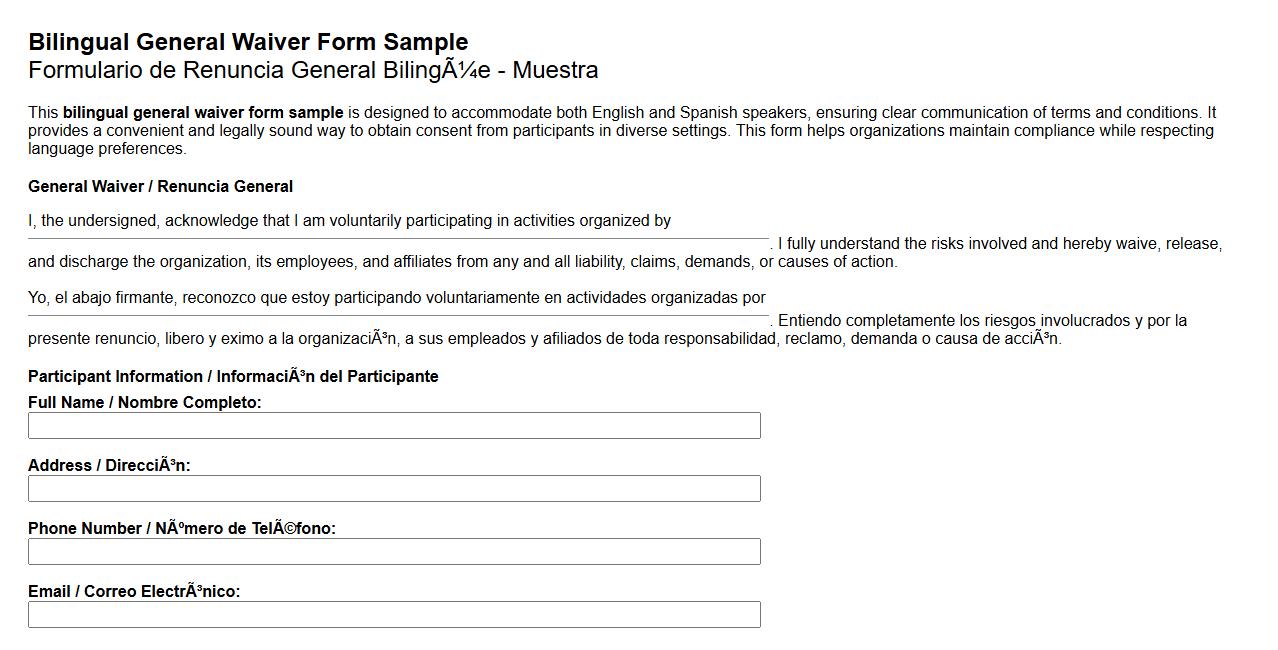Click inside the Address text box
The image size is (1278, 650).
pyautogui.click(x=394, y=488)
